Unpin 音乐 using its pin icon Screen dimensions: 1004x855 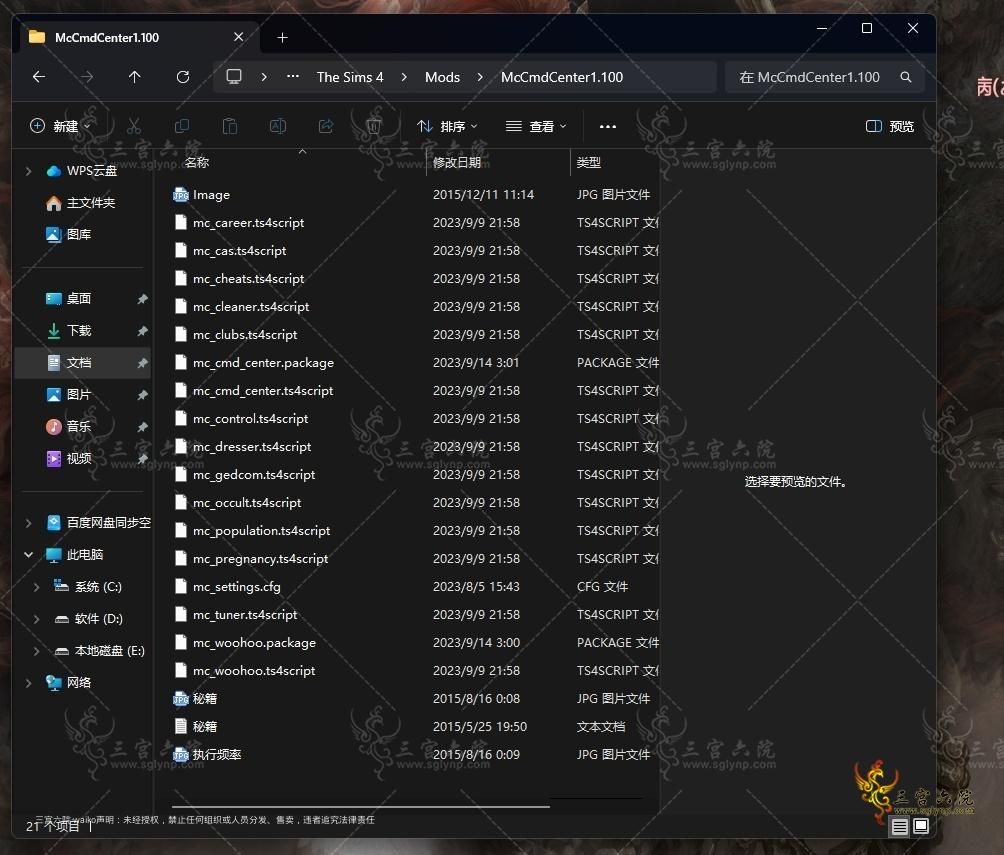[x=142, y=427]
